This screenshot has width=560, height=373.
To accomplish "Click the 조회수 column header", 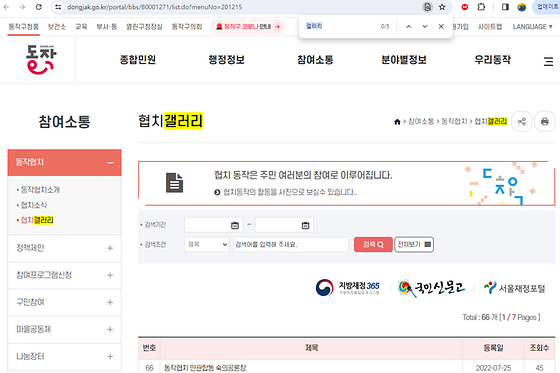I will pos(539,348).
